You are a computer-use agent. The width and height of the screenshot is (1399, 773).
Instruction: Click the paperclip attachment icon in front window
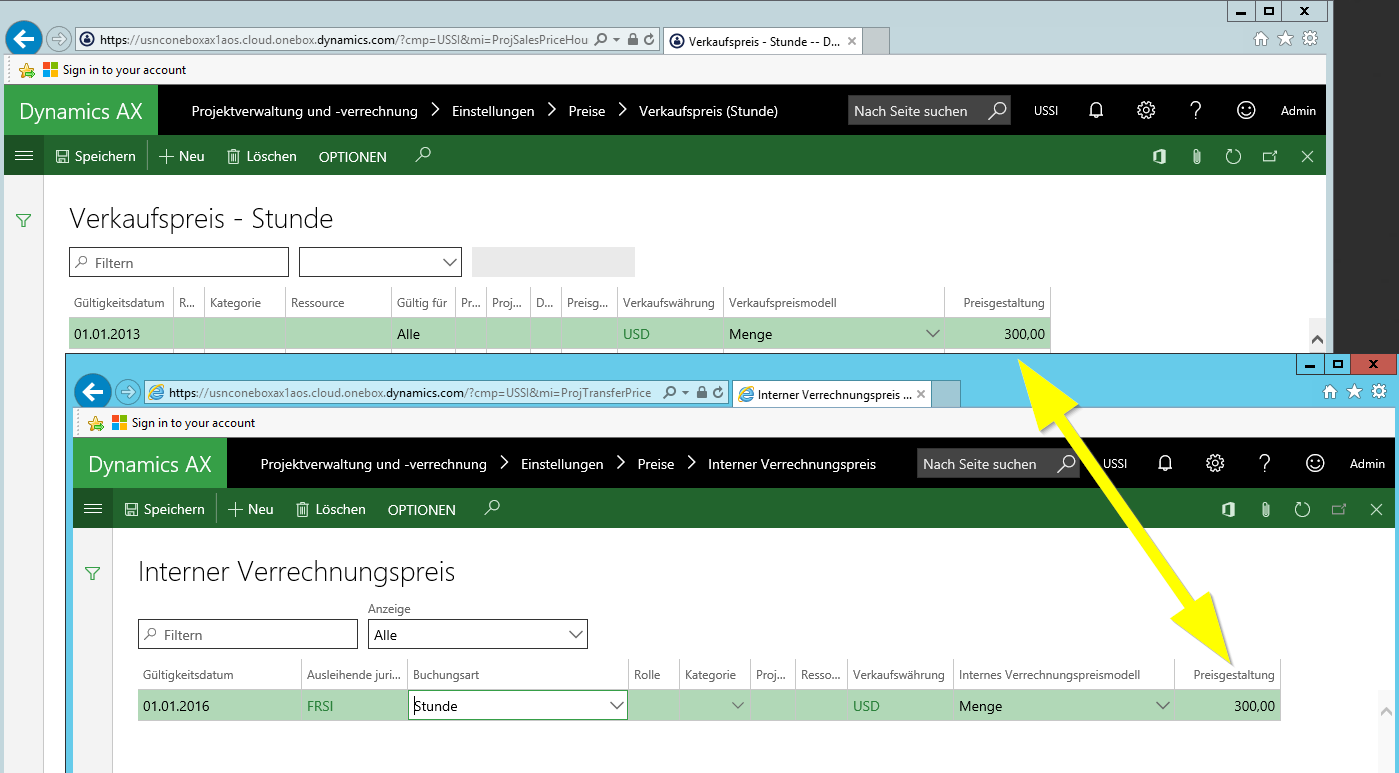1265,510
